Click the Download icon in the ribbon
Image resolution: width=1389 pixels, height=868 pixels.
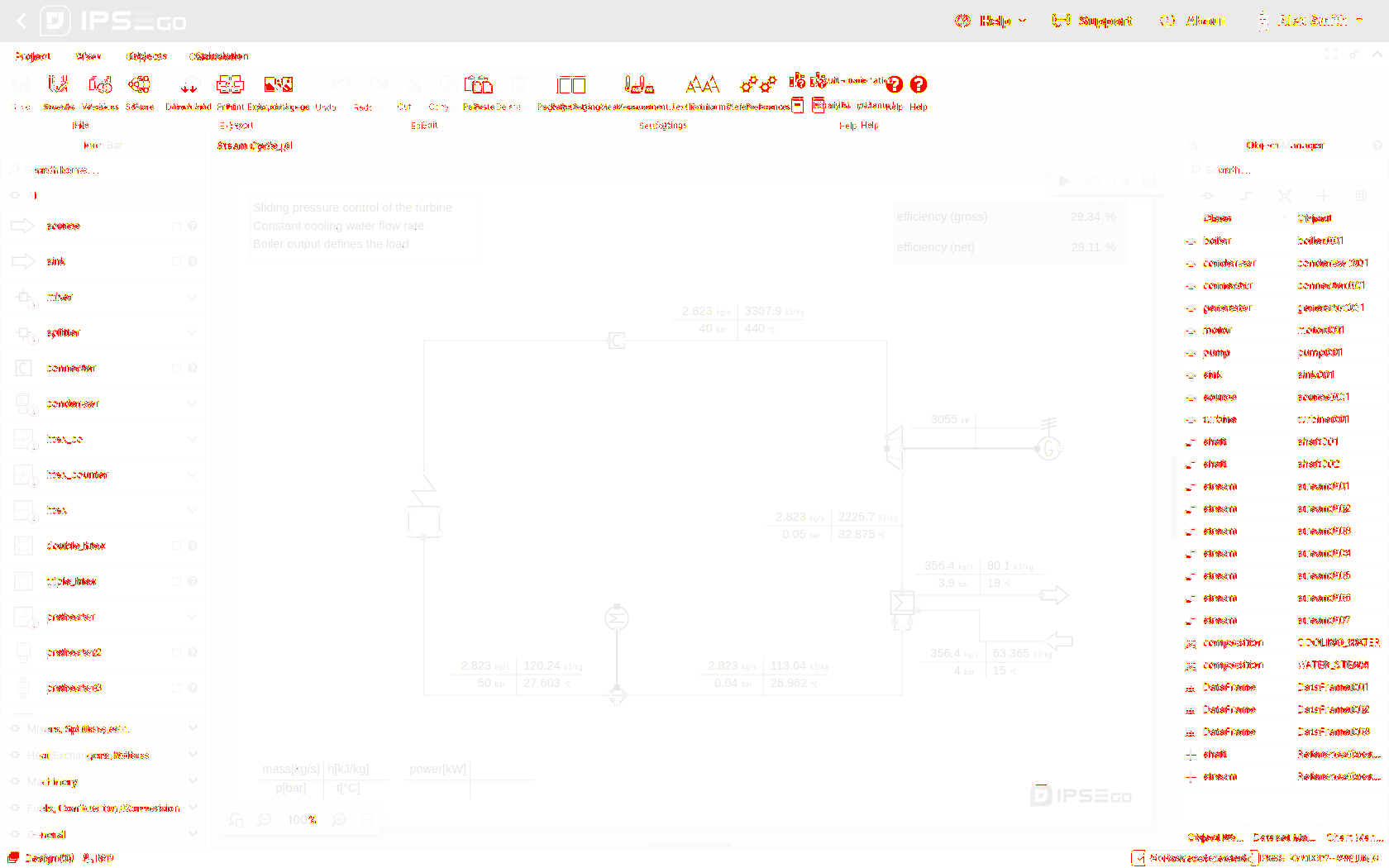(x=189, y=85)
